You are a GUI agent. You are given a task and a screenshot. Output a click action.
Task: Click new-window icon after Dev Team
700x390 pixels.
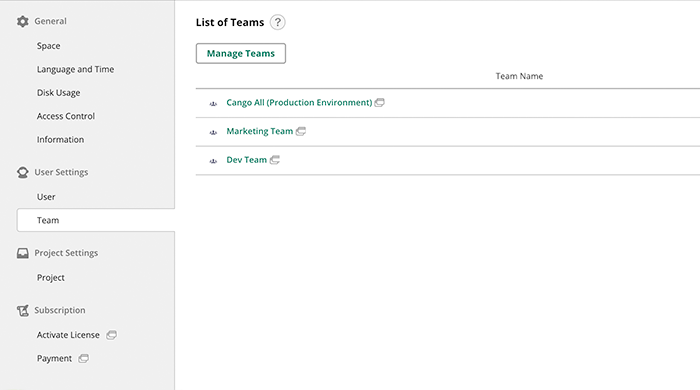point(275,160)
